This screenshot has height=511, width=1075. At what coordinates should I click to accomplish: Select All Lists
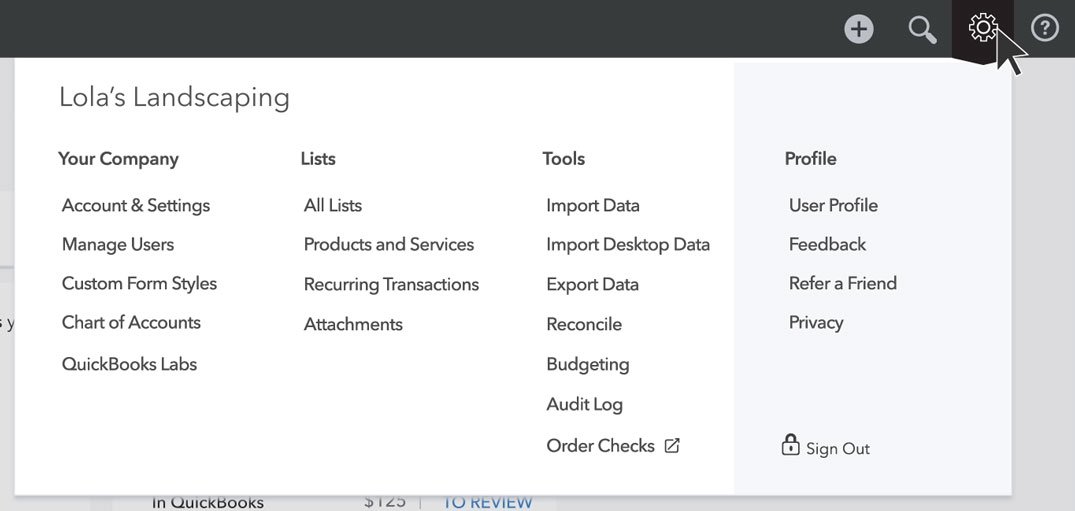pyautogui.click(x=333, y=206)
